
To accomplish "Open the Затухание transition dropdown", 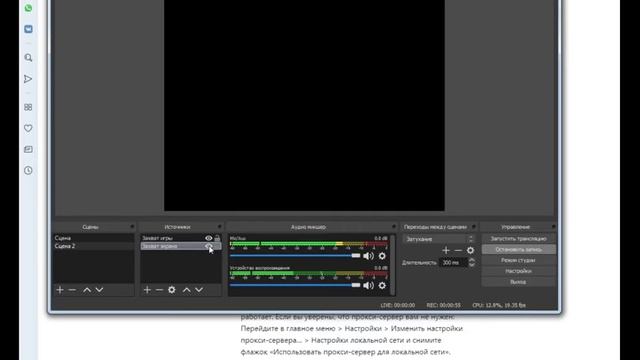I will 439,239.
